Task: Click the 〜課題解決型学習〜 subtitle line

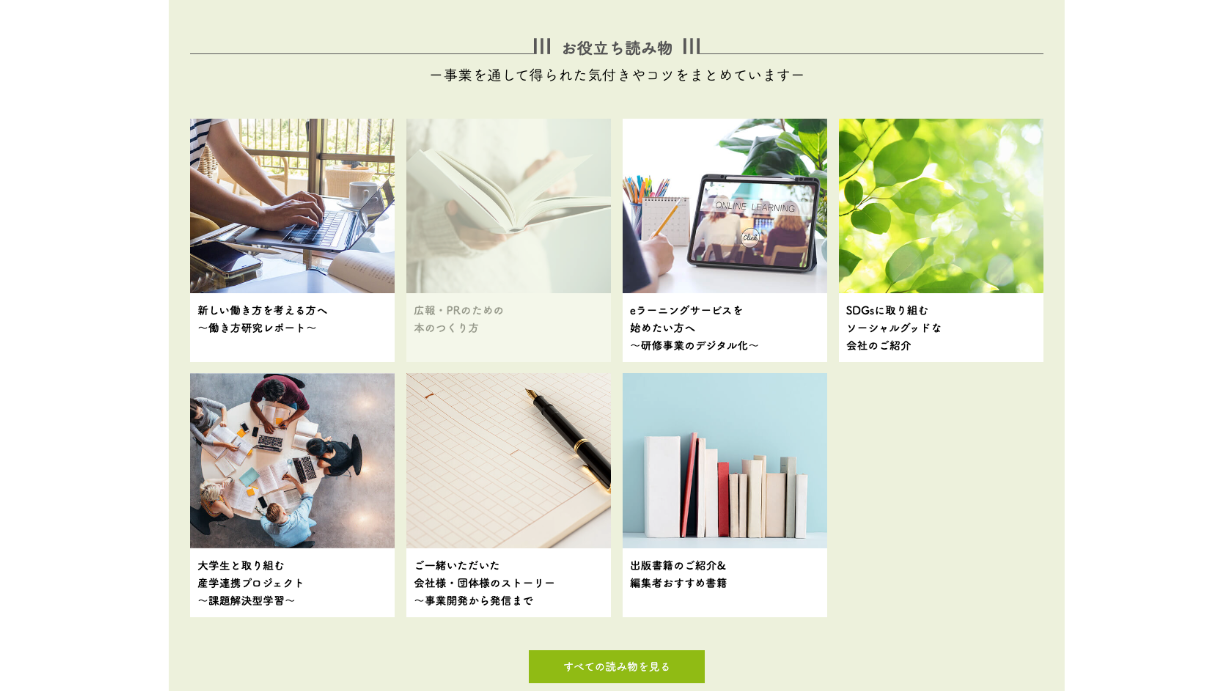Action: [247, 601]
